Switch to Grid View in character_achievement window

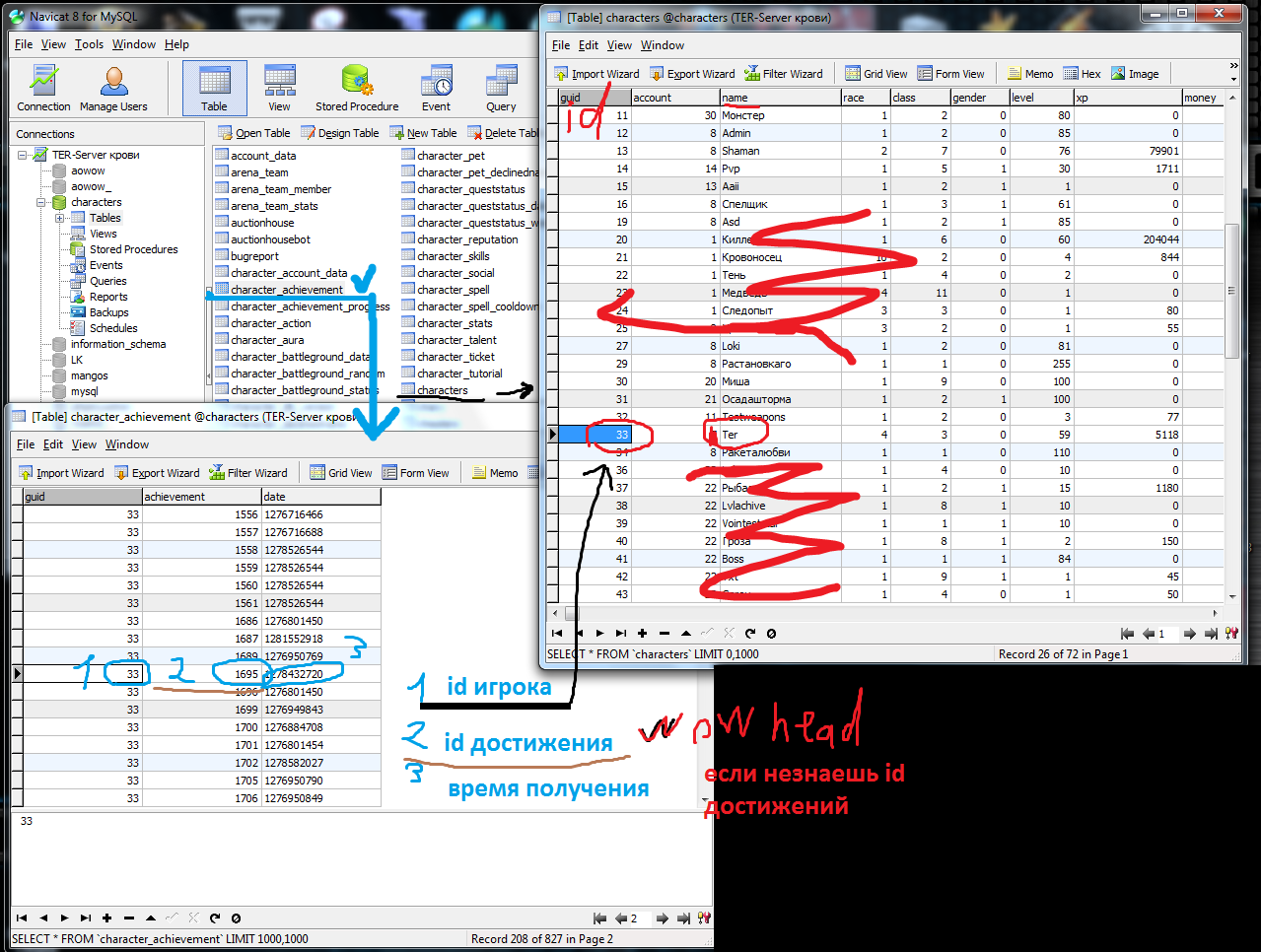(341, 473)
